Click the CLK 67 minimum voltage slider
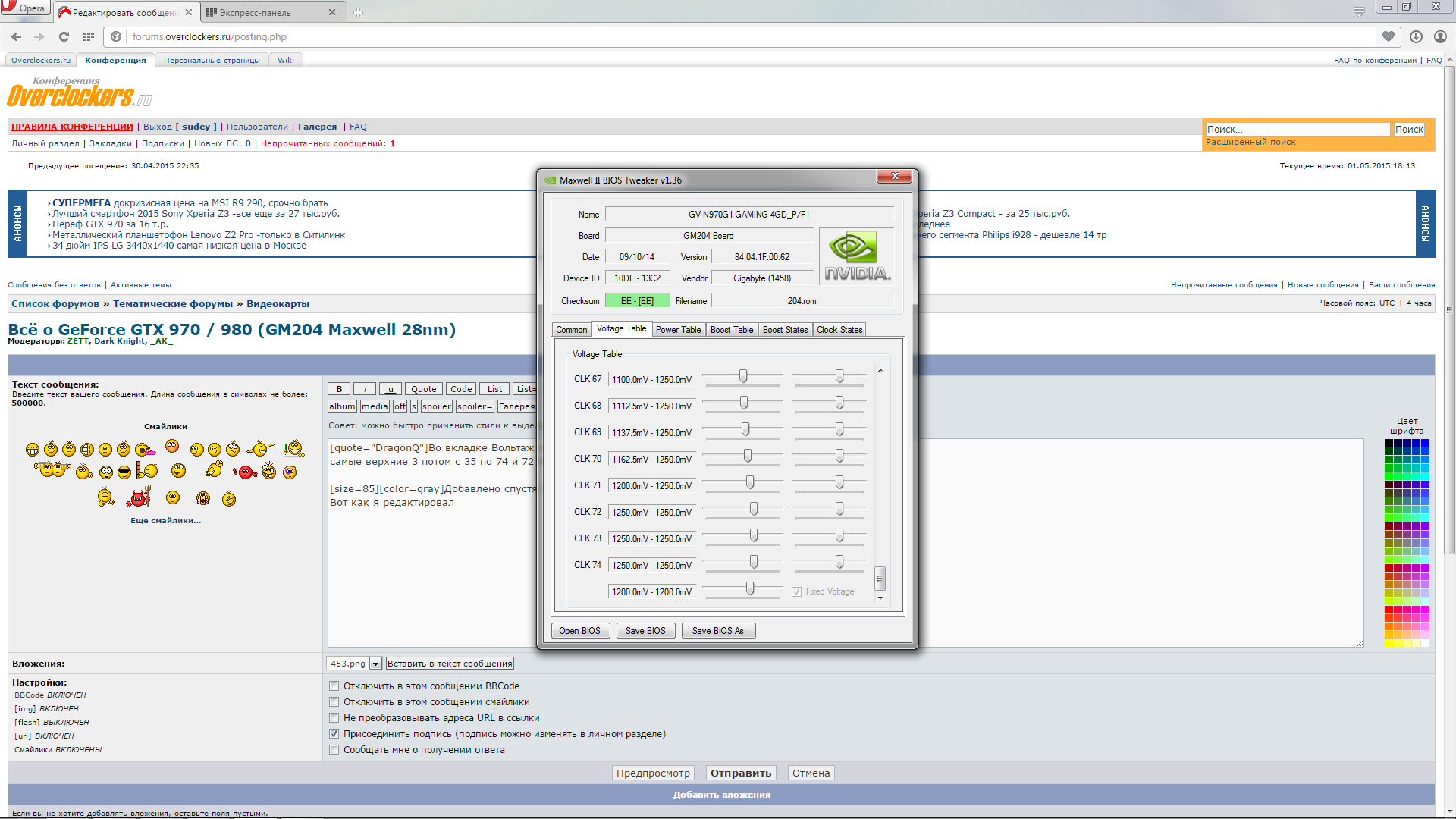This screenshot has height=819, width=1456. (743, 377)
